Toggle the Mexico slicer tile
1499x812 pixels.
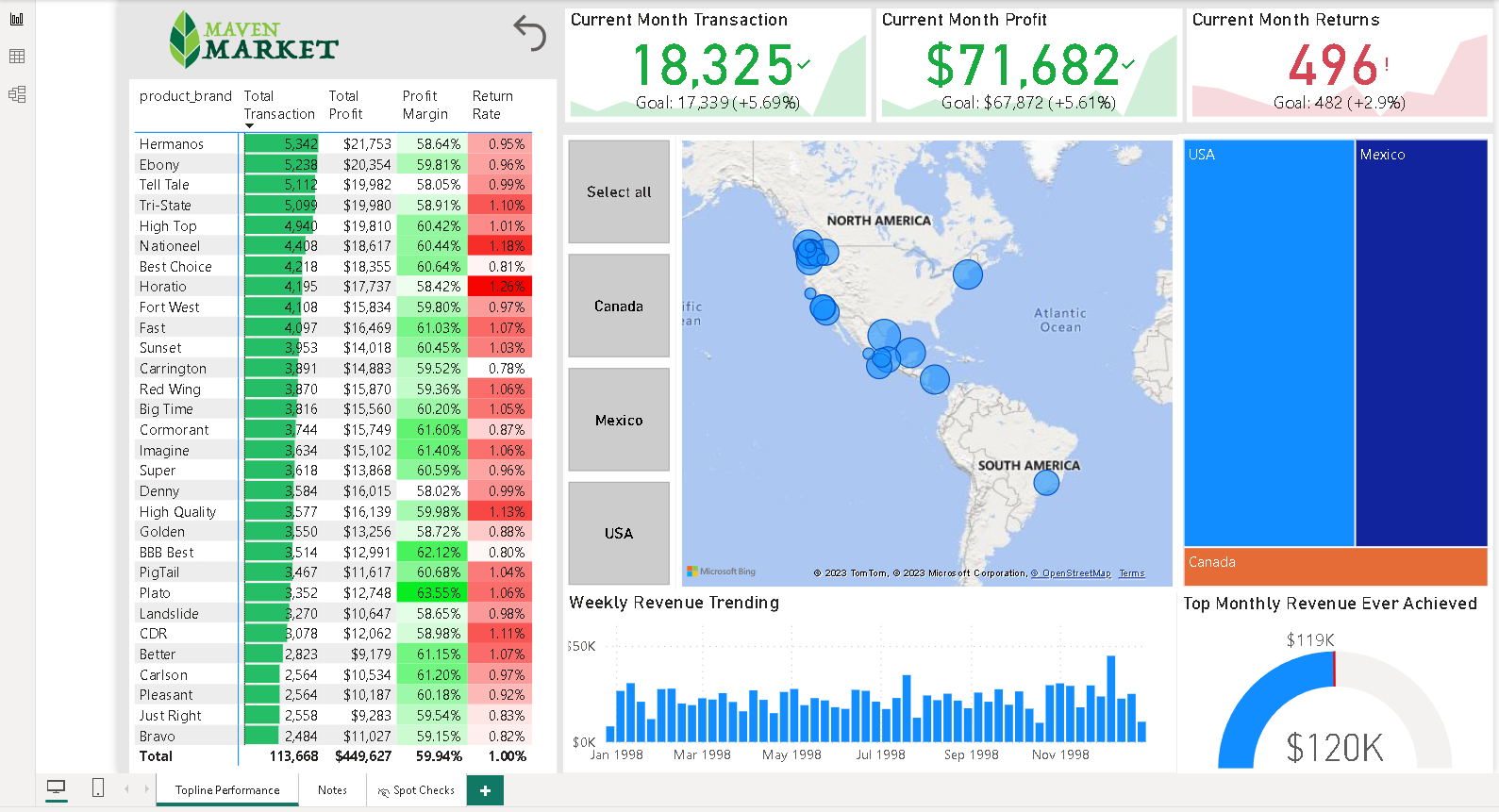[x=619, y=420]
